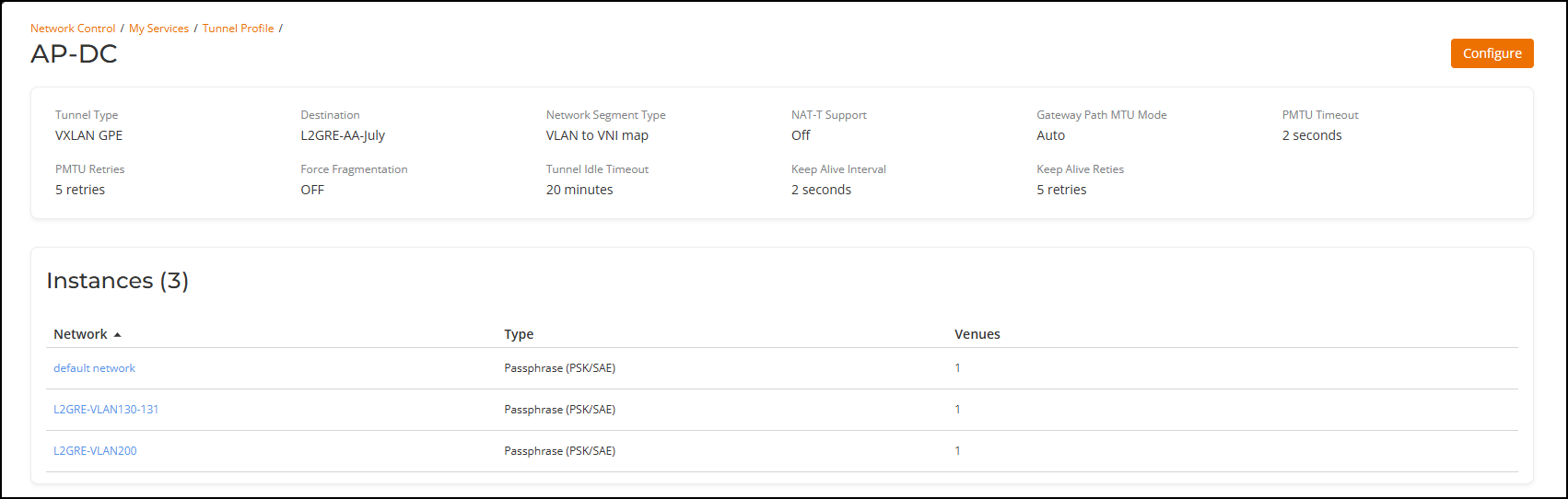Navigate to Tunnel Profile breadcrumb
The image size is (1568, 499).
coord(238,29)
